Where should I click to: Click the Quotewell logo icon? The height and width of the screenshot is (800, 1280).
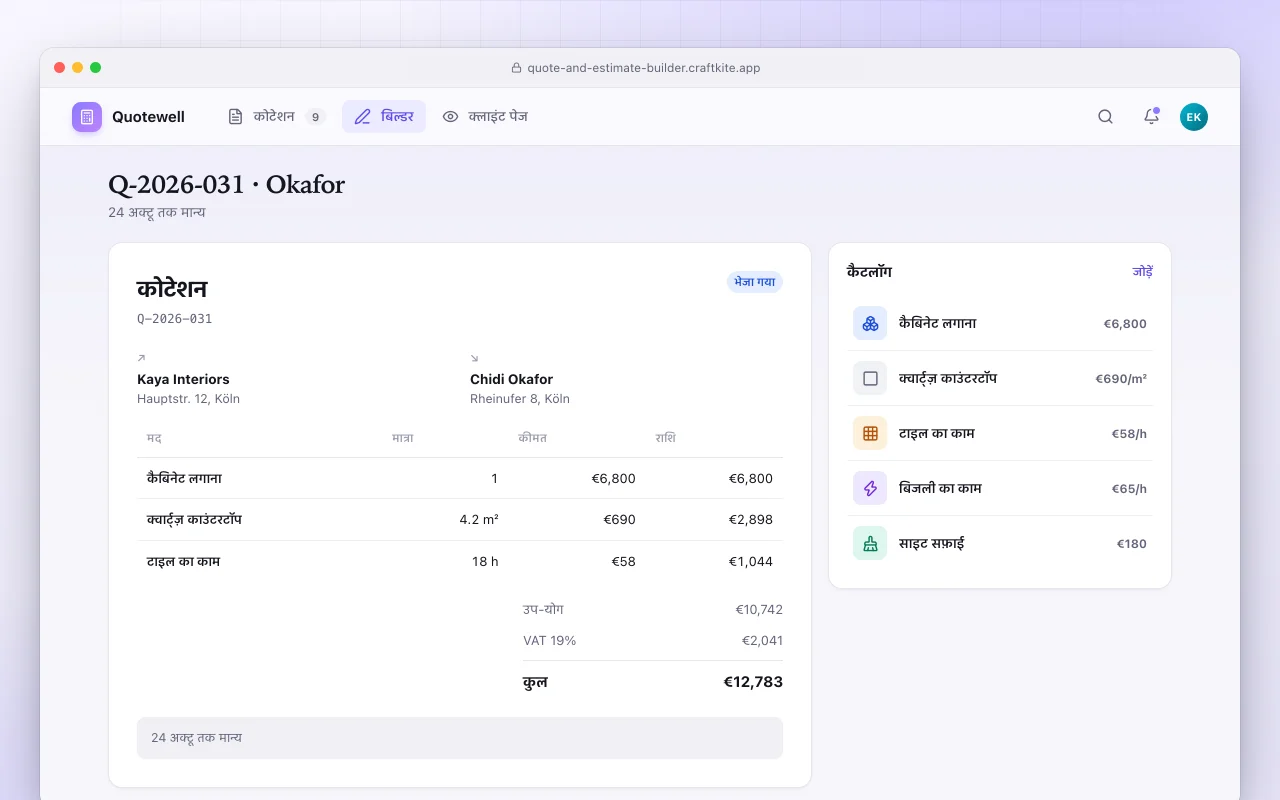87,117
